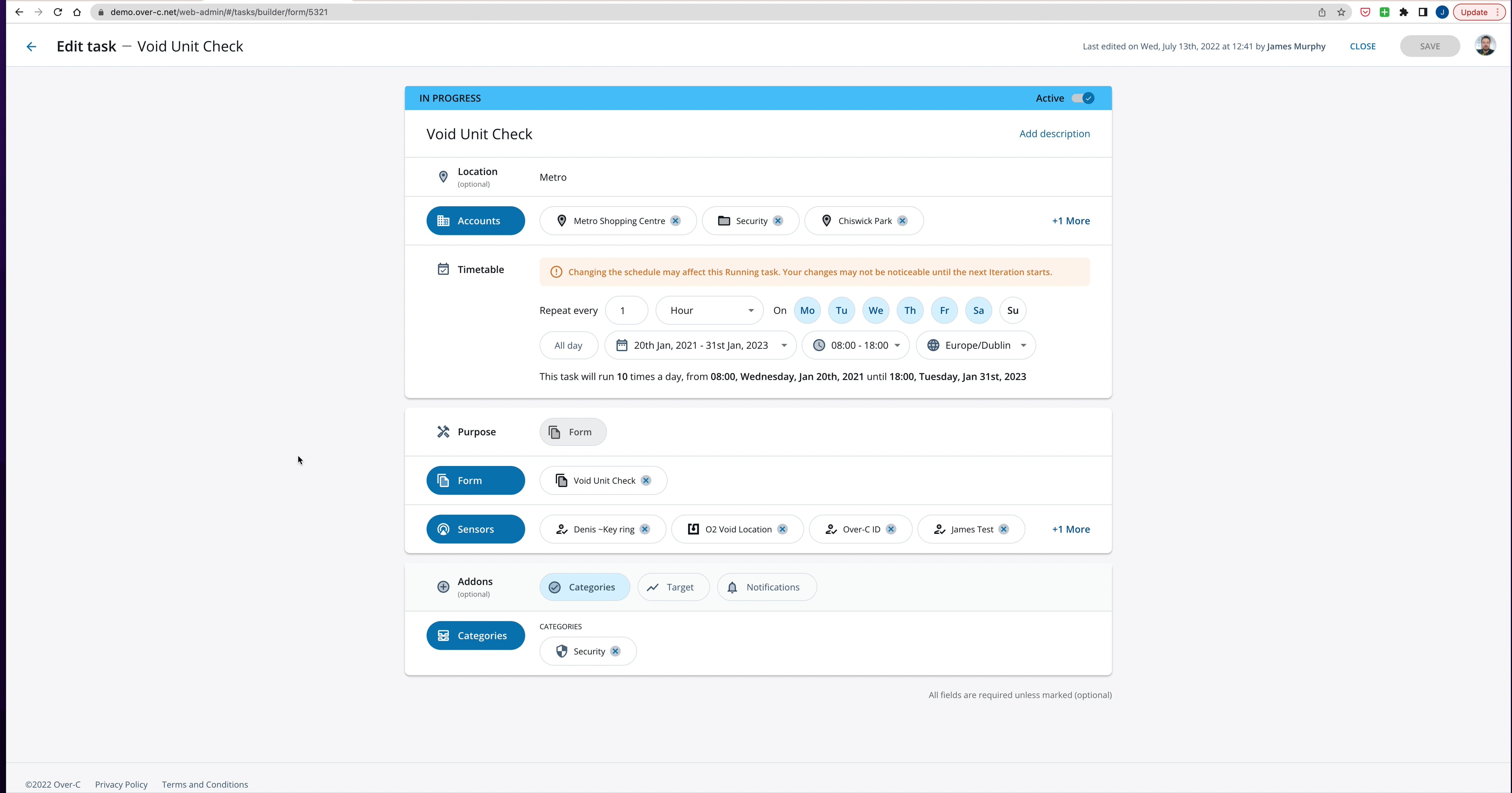Click the Addons plus icon
The image size is (1512, 793).
443,587
